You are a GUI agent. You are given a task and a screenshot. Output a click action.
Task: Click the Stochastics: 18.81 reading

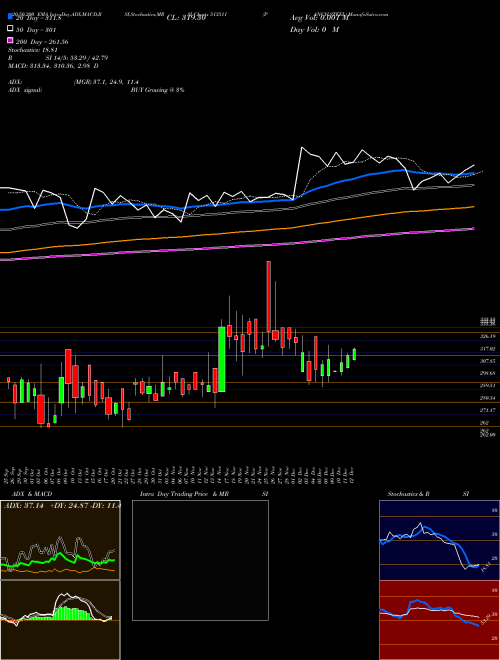pyautogui.click(x=32, y=50)
